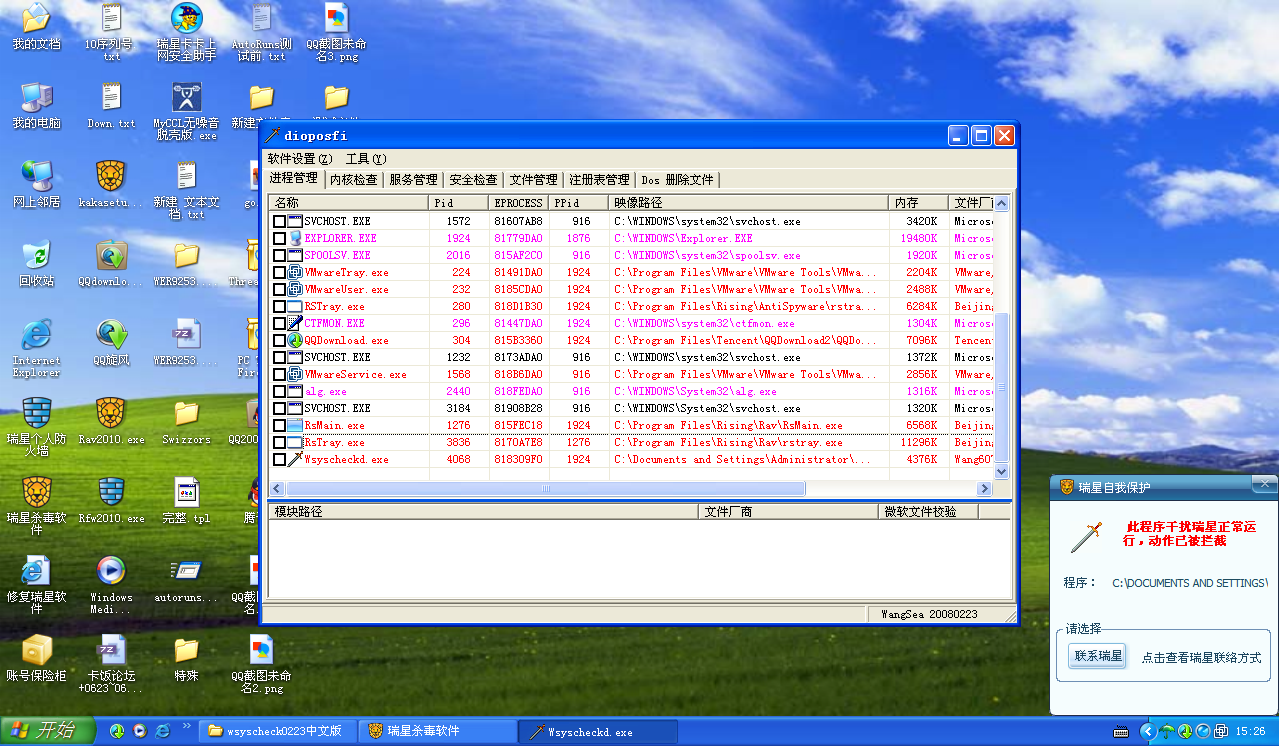This screenshot has width=1279, height=746.
Task: Select the 账号保险柜 desktop icon
Action: tap(36, 658)
